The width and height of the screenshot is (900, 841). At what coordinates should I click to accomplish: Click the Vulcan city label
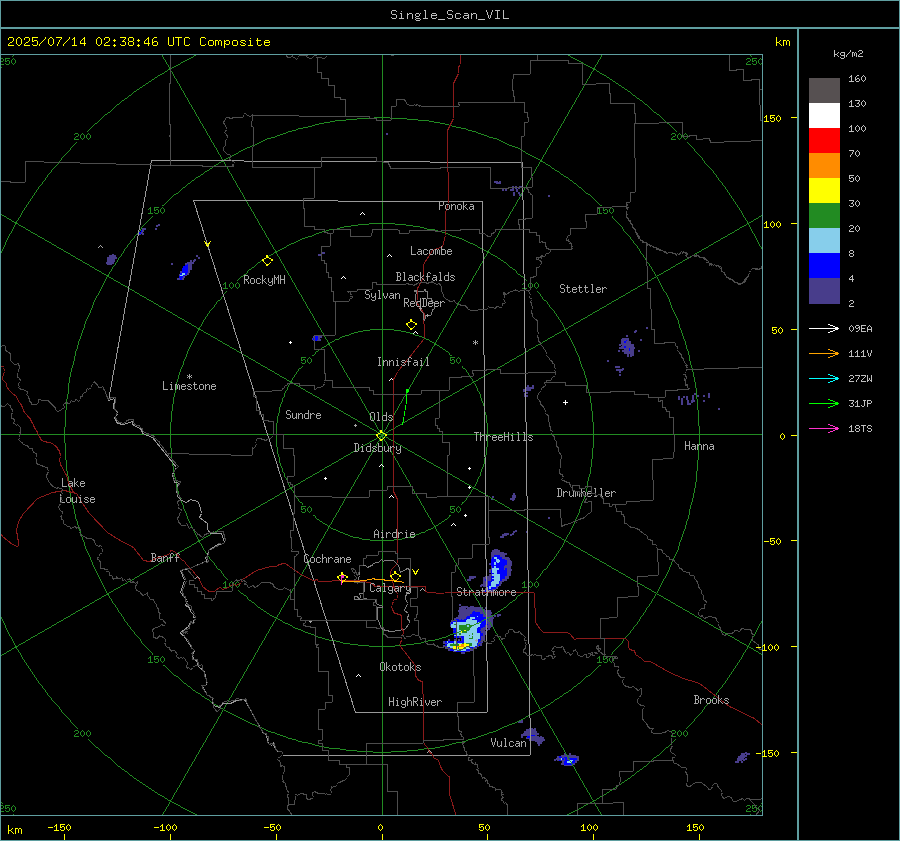point(509,743)
